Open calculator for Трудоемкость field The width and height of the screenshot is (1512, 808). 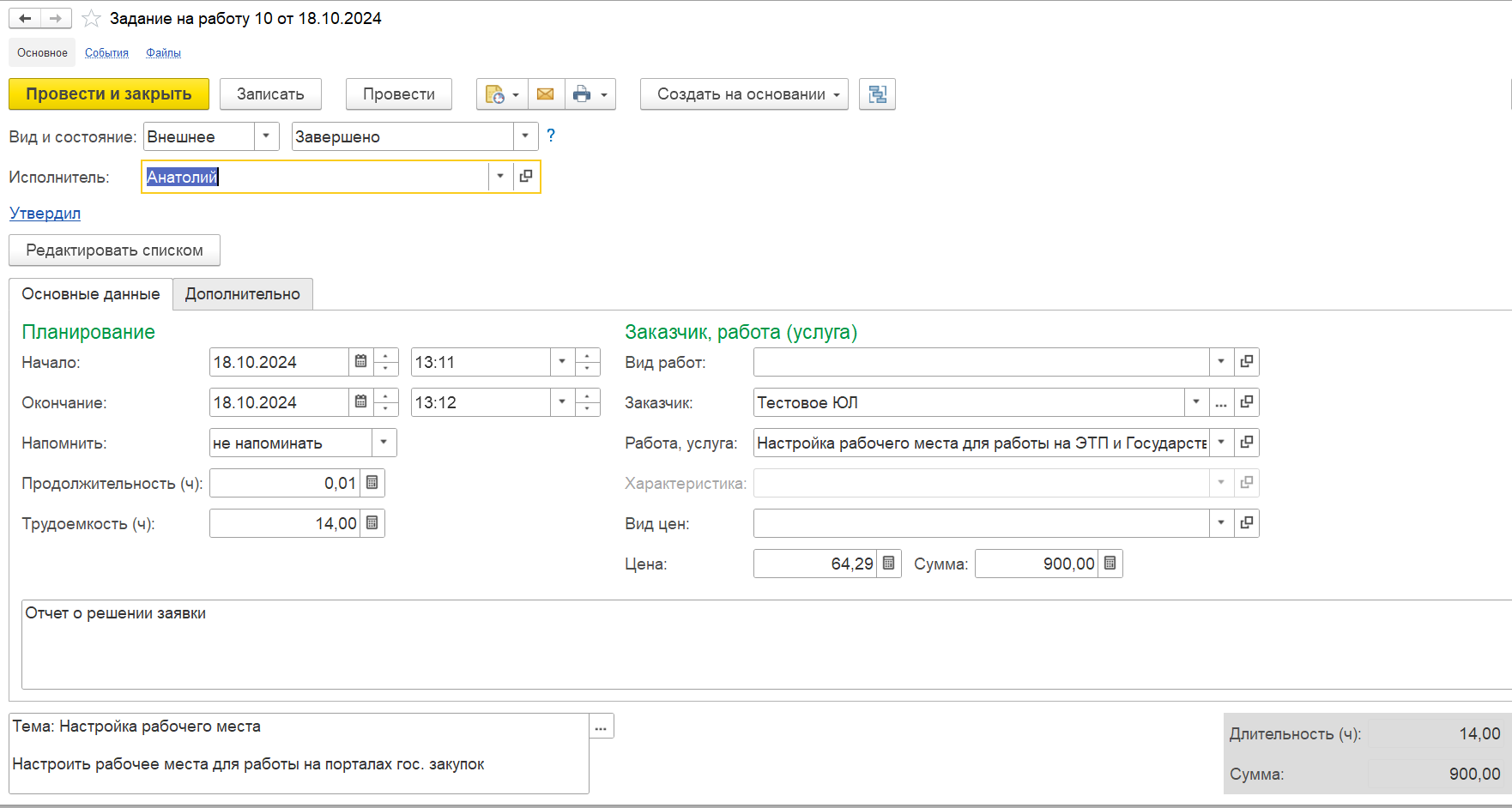pyautogui.click(x=372, y=523)
